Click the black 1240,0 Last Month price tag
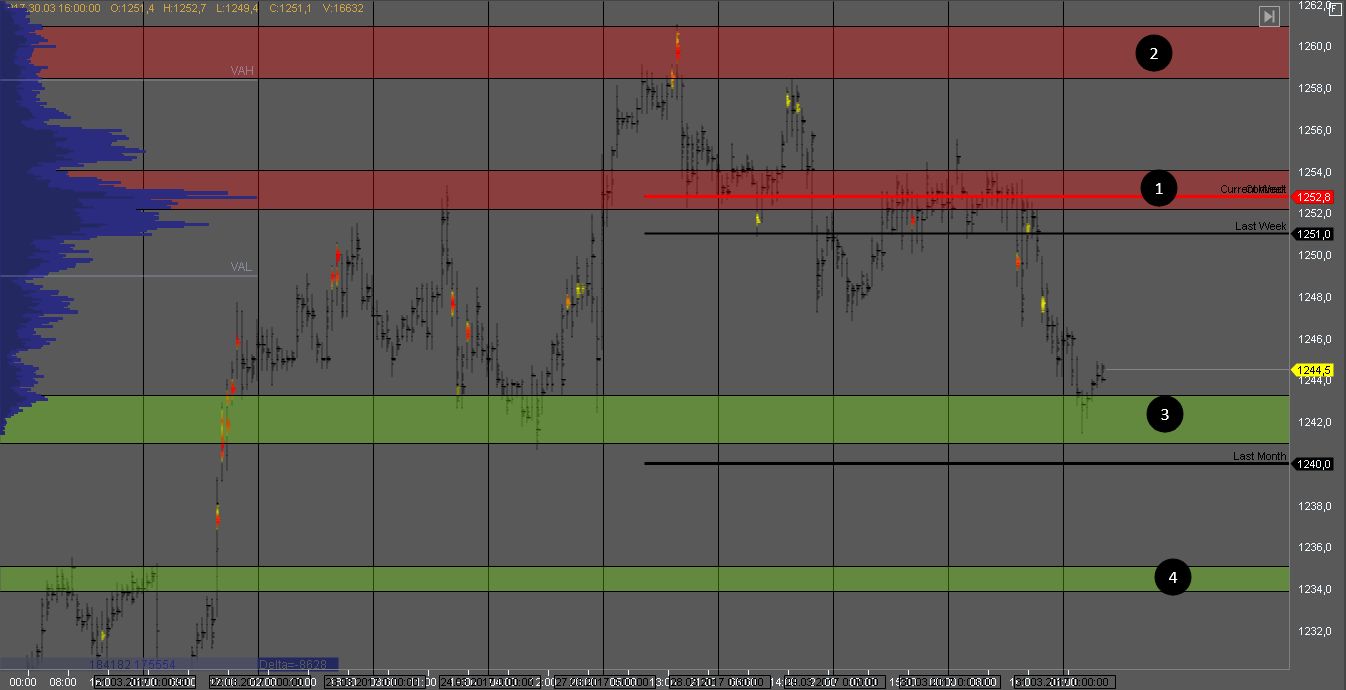The image size is (1346, 690). tap(1314, 464)
